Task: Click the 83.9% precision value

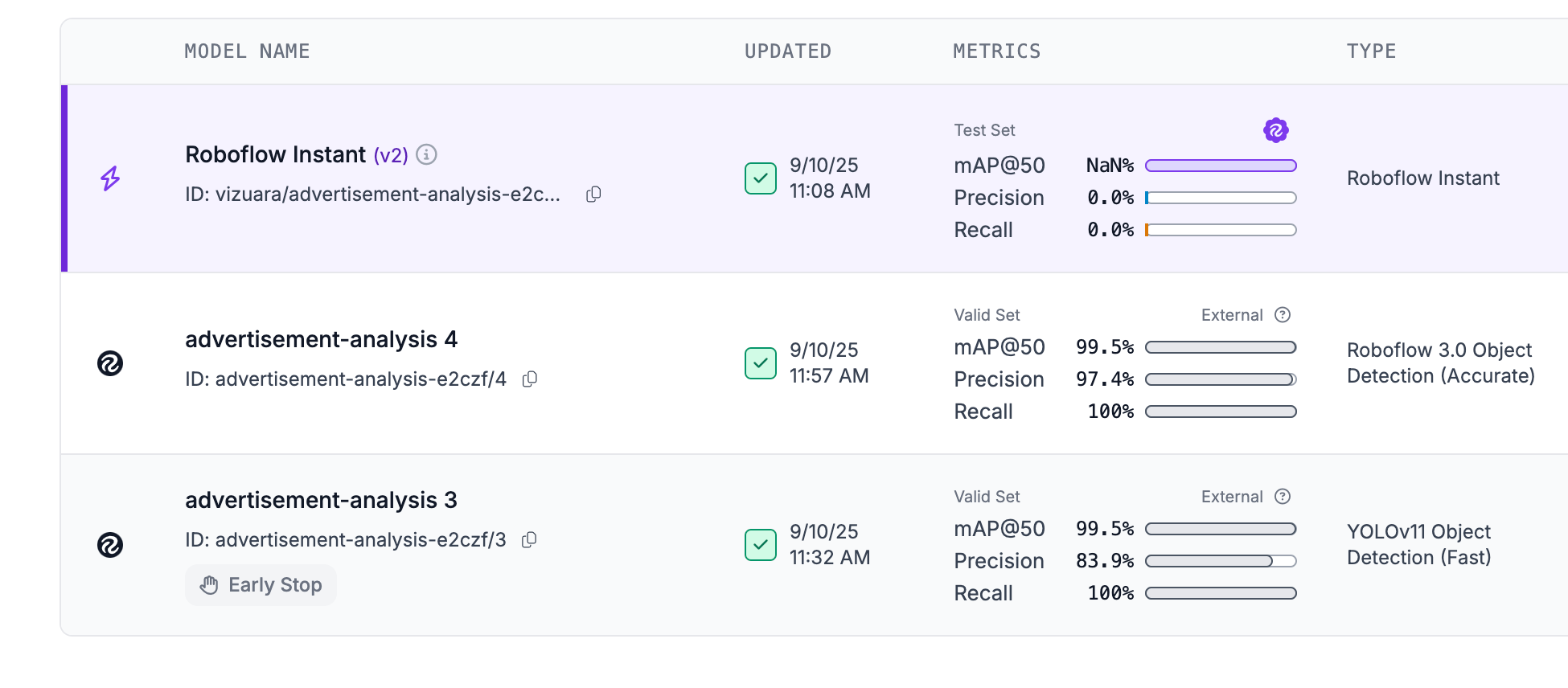Action: (1105, 561)
